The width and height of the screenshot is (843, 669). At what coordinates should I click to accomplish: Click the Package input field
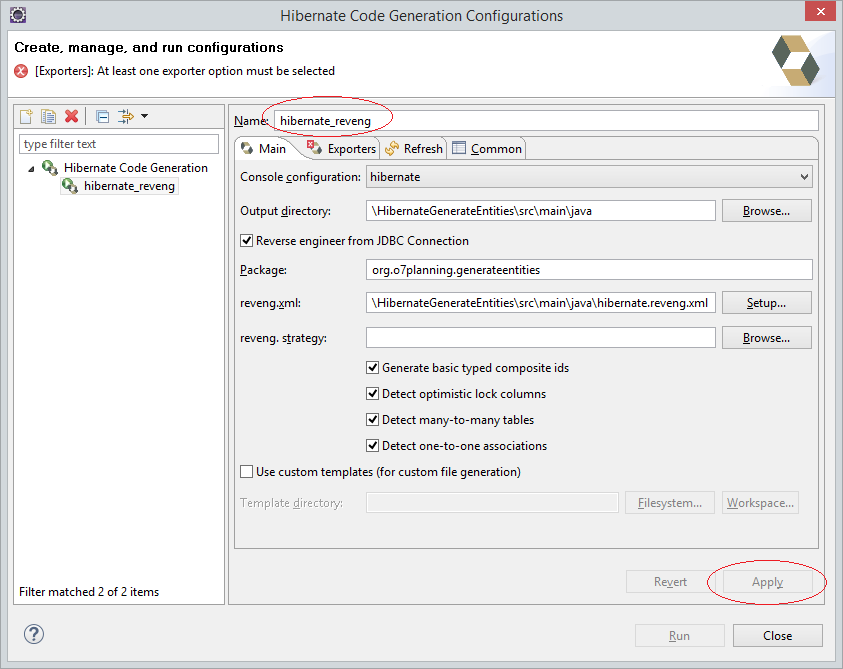(x=589, y=270)
